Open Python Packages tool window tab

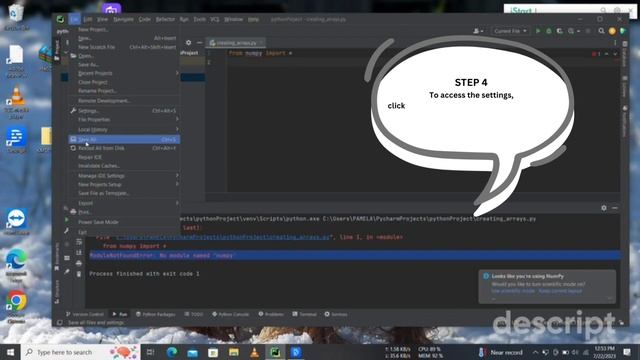click(x=156, y=314)
